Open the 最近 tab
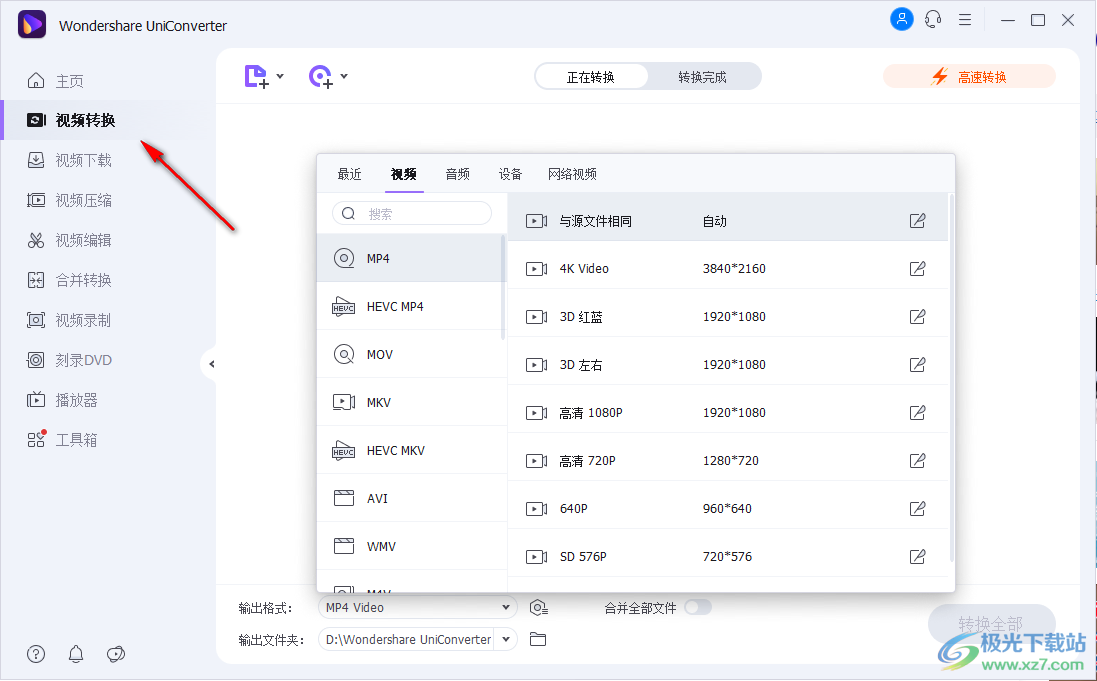This screenshot has width=1097, height=681. click(349, 174)
